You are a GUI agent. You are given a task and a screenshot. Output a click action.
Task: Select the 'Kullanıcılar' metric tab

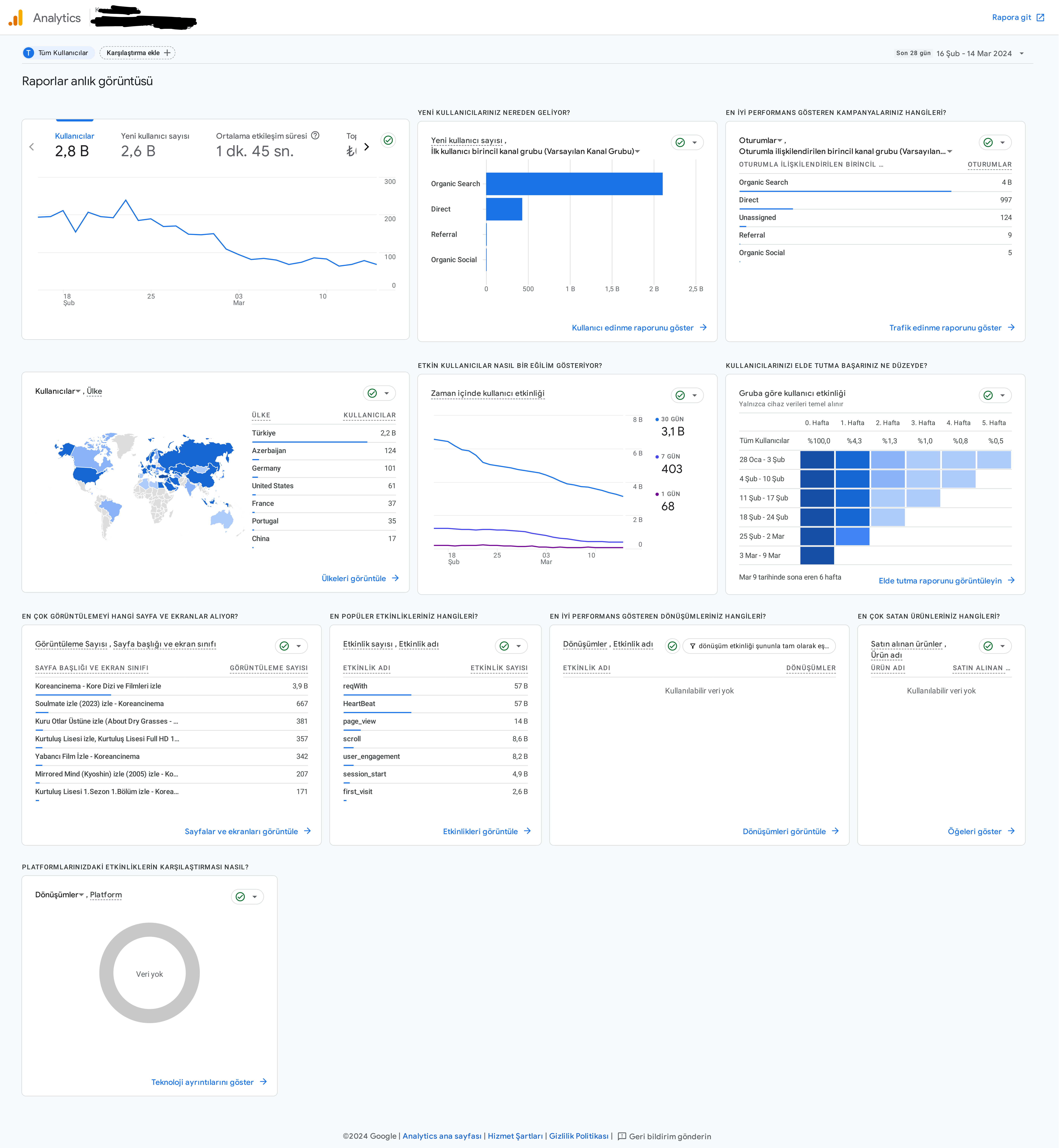coord(74,145)
